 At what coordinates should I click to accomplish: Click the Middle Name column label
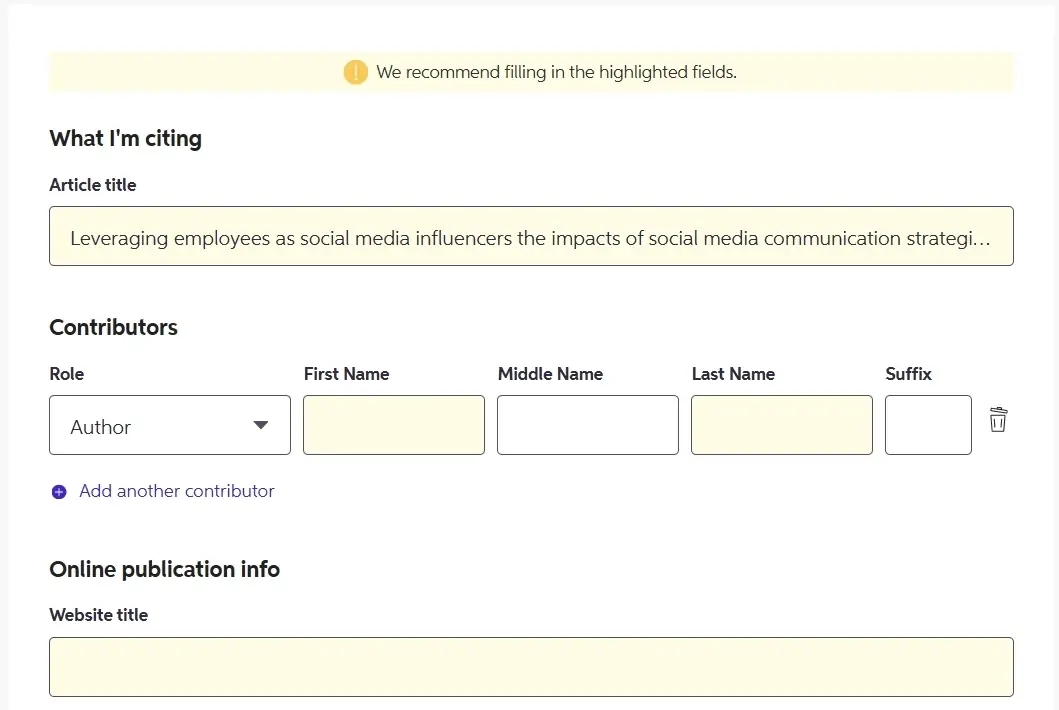[x=550, y=374]
